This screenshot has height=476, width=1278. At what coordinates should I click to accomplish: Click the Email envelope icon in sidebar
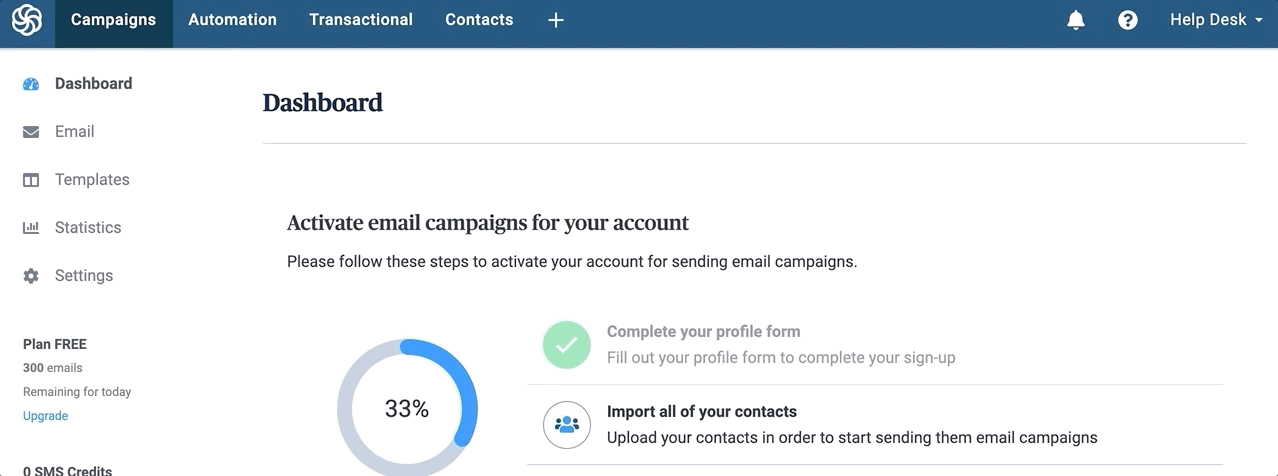point(31,132)
